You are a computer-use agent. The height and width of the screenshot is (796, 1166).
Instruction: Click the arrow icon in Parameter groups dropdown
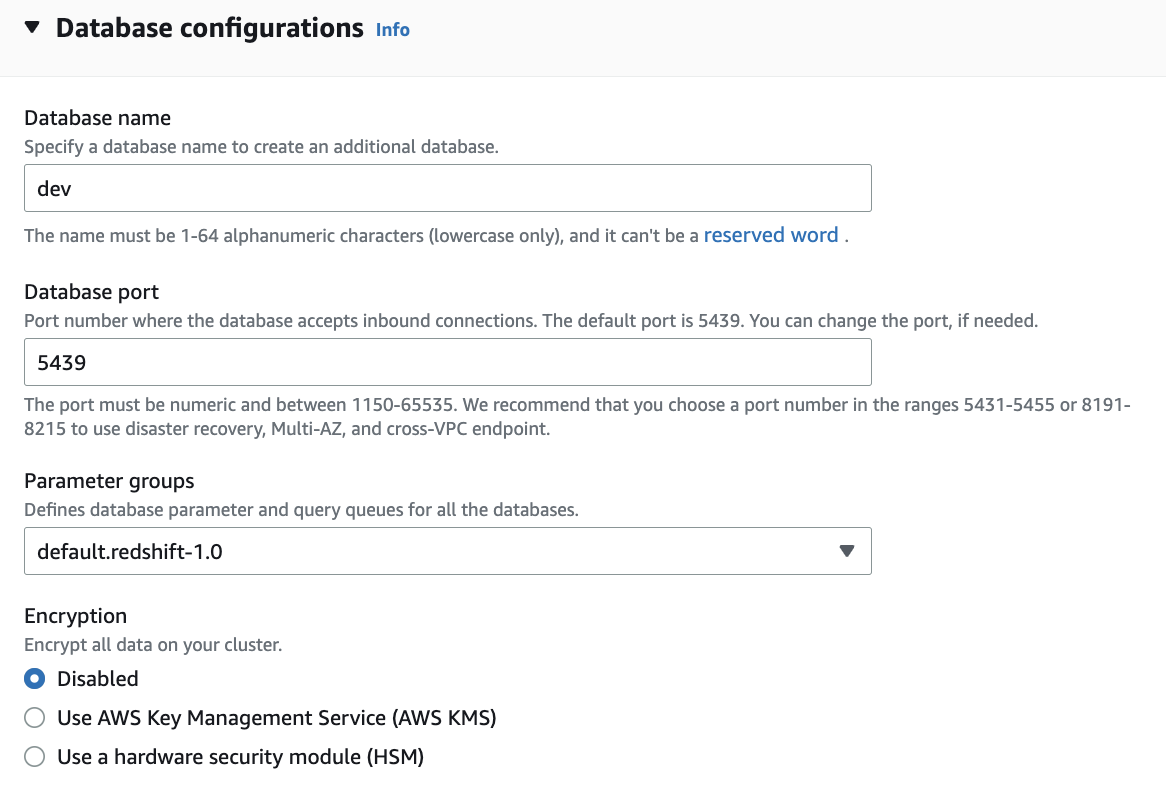tap(847, 551)
